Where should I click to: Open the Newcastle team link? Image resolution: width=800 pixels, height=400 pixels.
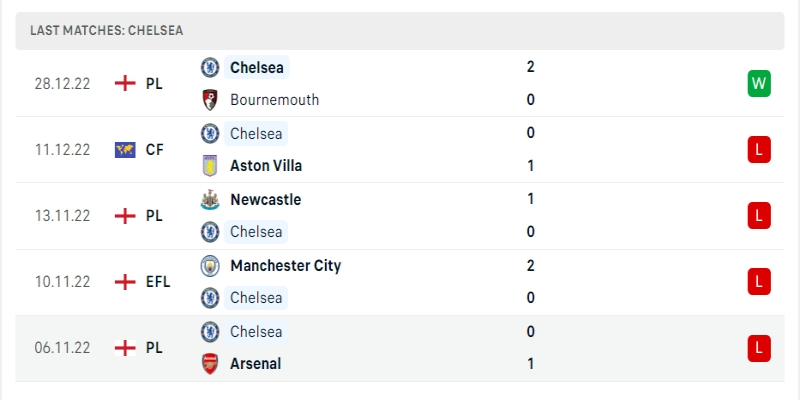265,199
